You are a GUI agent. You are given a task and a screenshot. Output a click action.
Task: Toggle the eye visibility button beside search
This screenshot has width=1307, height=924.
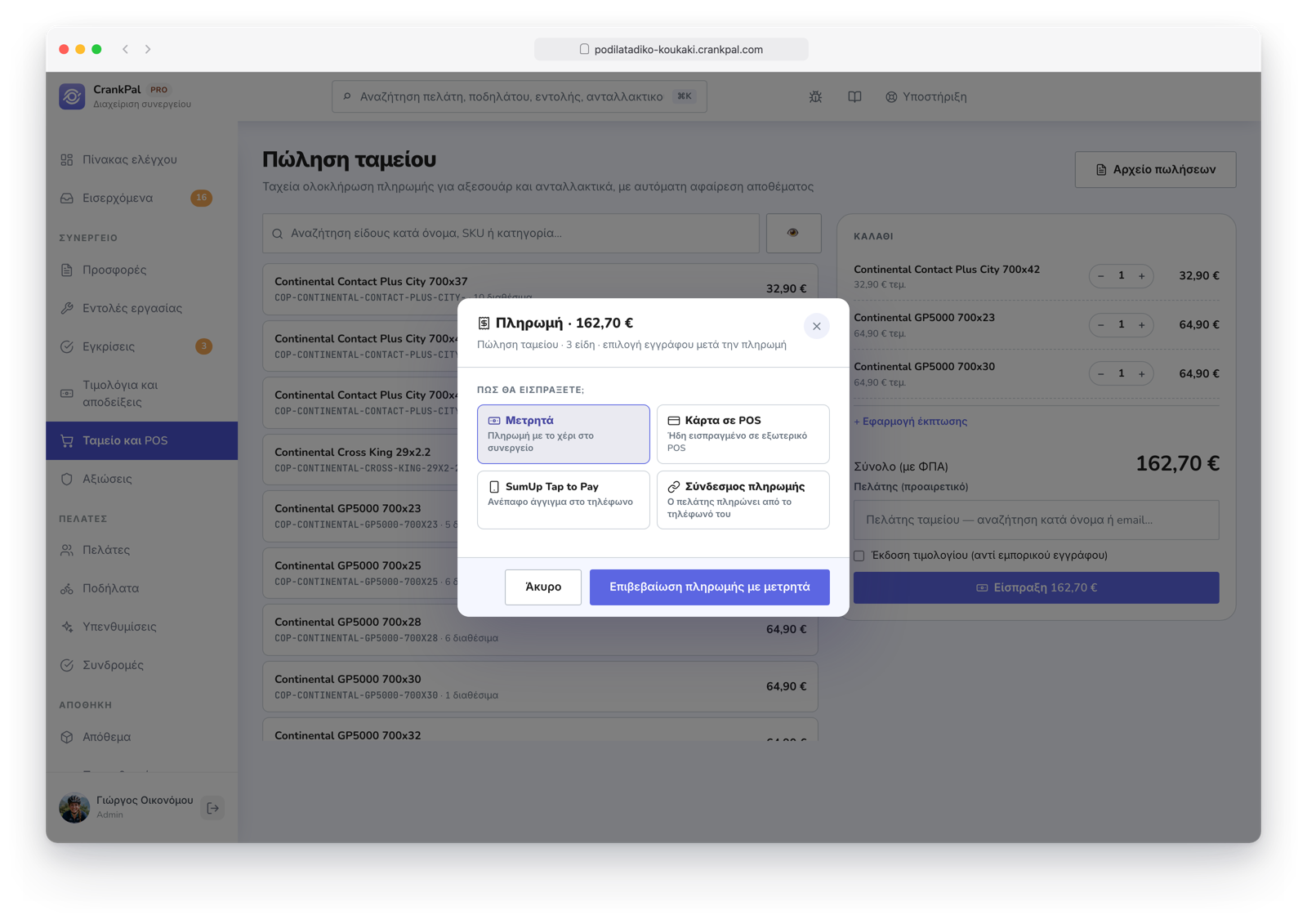click(x=793, y=234)
